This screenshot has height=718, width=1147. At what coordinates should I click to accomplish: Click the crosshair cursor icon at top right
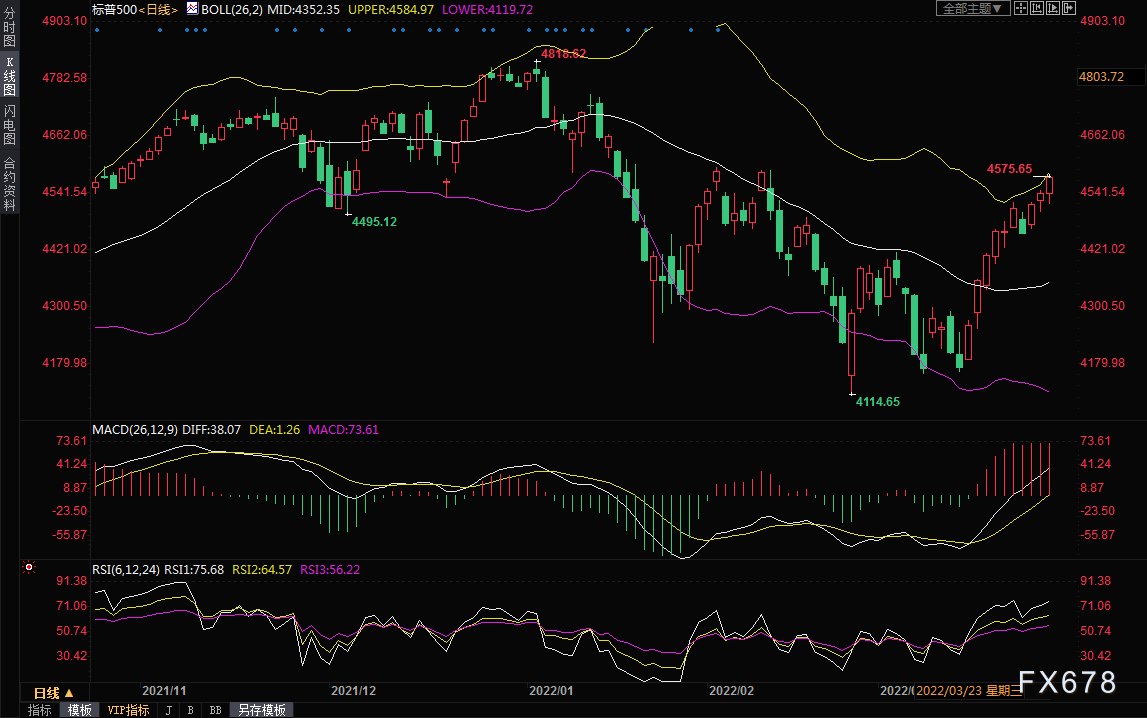pyautogui.click(x=1021, y=8)
